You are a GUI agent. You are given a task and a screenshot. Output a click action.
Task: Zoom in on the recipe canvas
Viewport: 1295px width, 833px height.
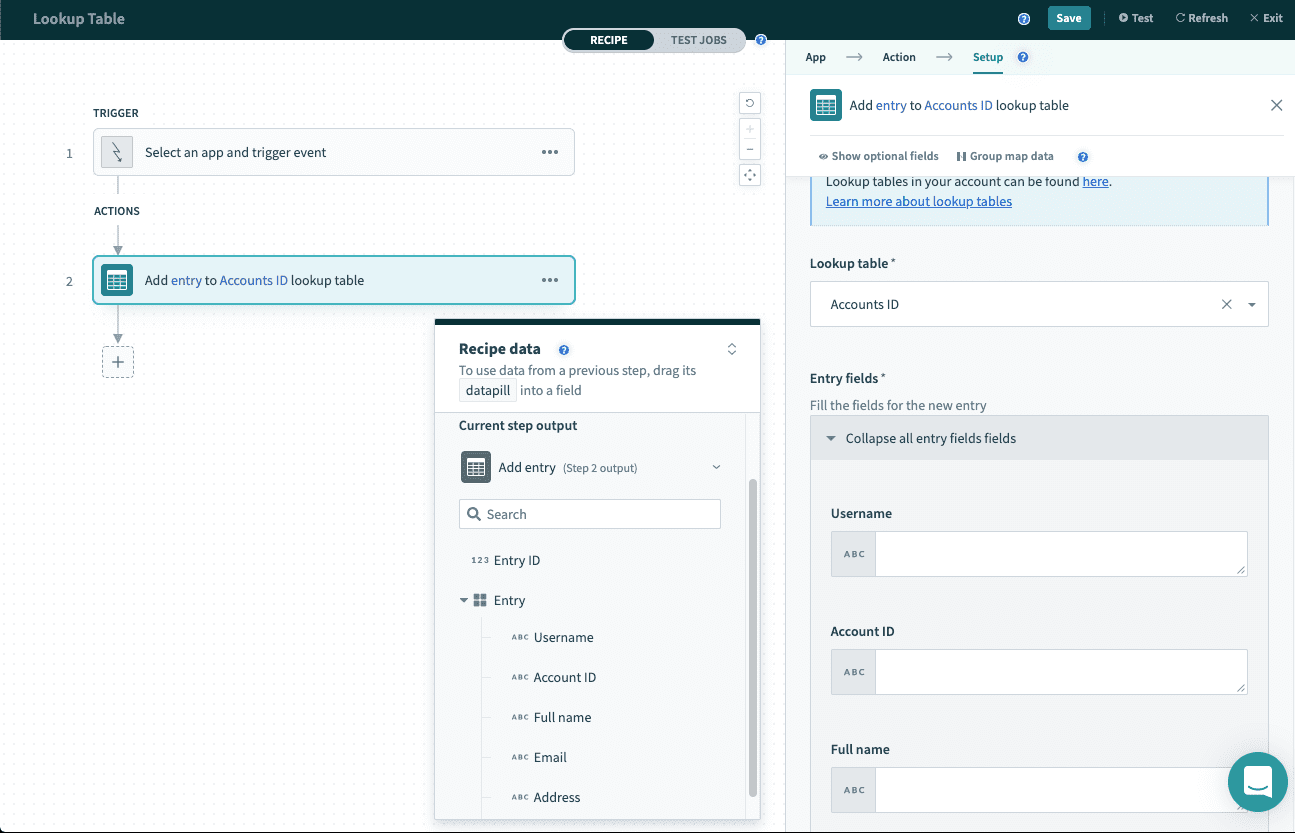[749, 128]
